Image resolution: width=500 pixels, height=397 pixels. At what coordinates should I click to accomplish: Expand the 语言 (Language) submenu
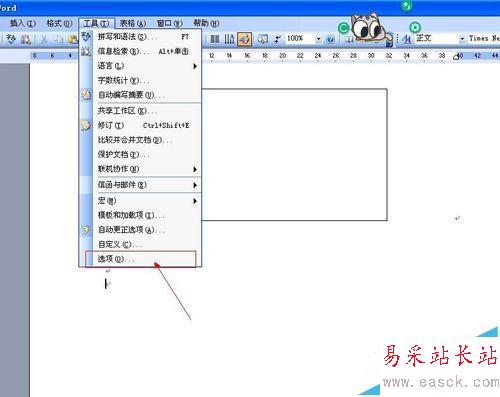(x=195, y=66)
